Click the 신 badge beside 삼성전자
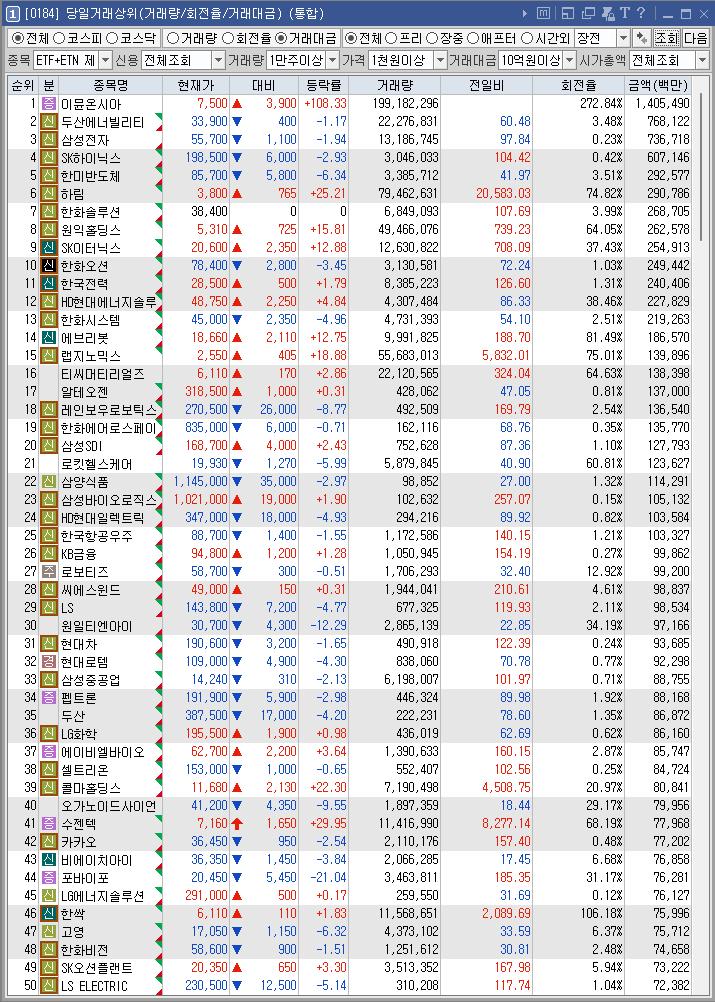Image resolution: width=715 pixels, height=1002 pixels. pyautogui.click(x=49, y=139)
